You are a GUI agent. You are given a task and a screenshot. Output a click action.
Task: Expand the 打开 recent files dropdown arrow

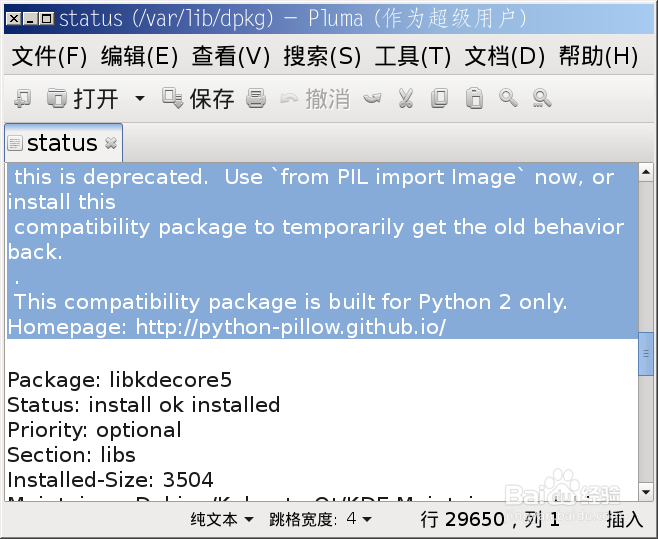click(x=140, y=99)
